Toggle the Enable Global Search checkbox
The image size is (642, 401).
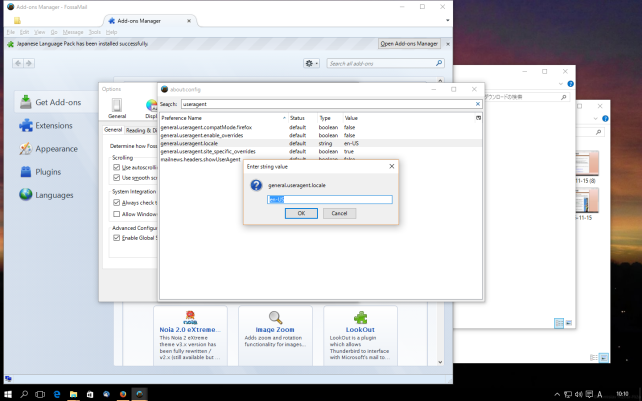[x=117, y=238]
